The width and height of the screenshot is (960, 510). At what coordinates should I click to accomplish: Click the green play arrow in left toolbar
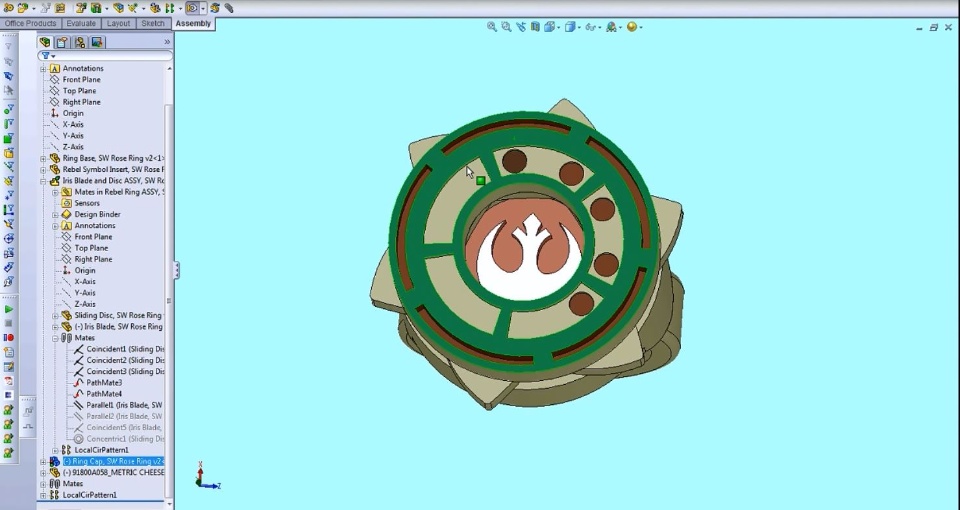click(9, 310)
